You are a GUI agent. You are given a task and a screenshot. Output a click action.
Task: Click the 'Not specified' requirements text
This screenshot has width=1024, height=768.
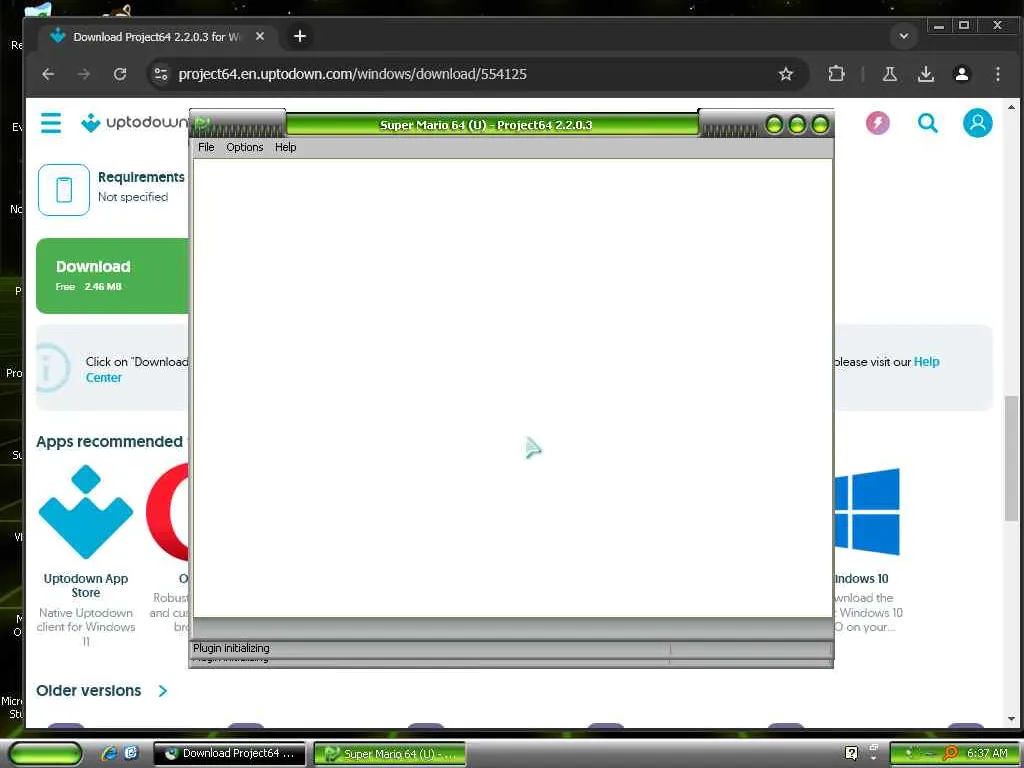(133, 197)
